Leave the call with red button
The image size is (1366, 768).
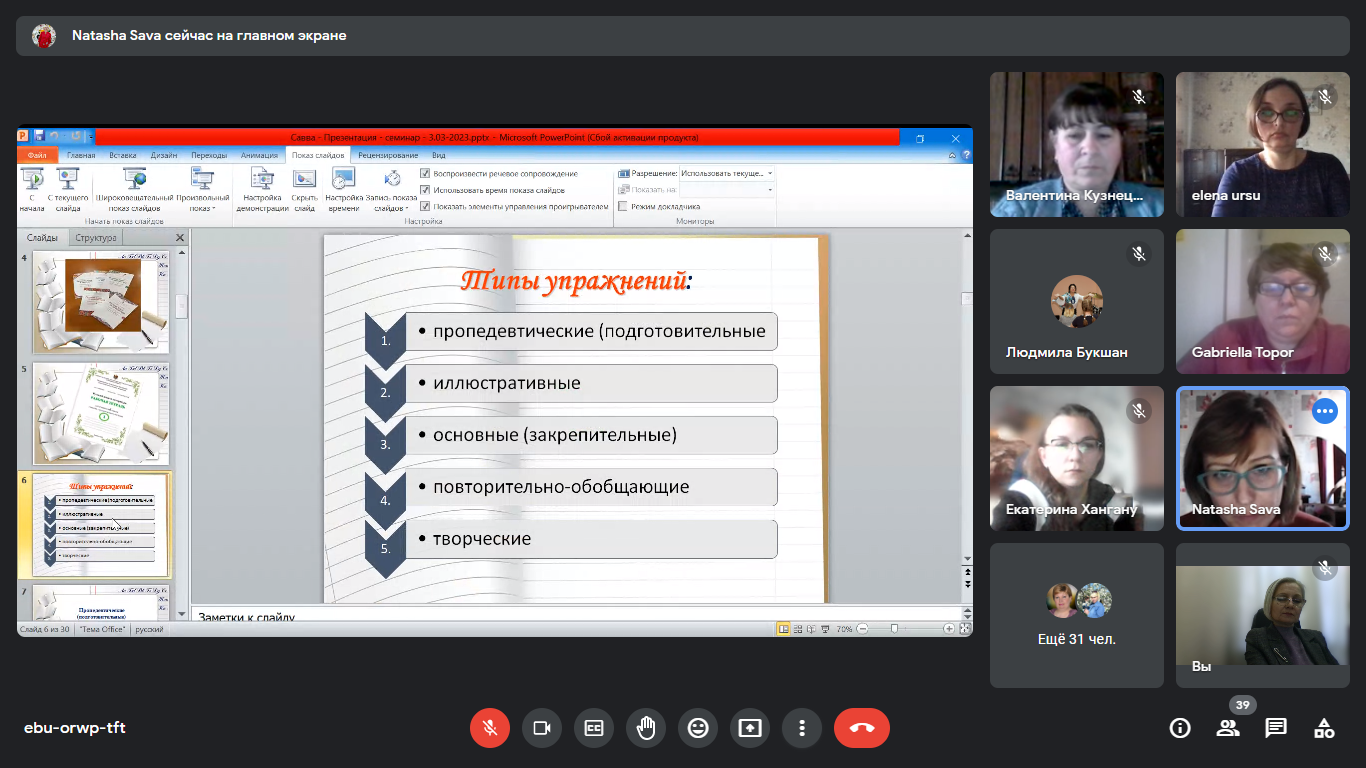pyautogui.click(x=861, y=728)
